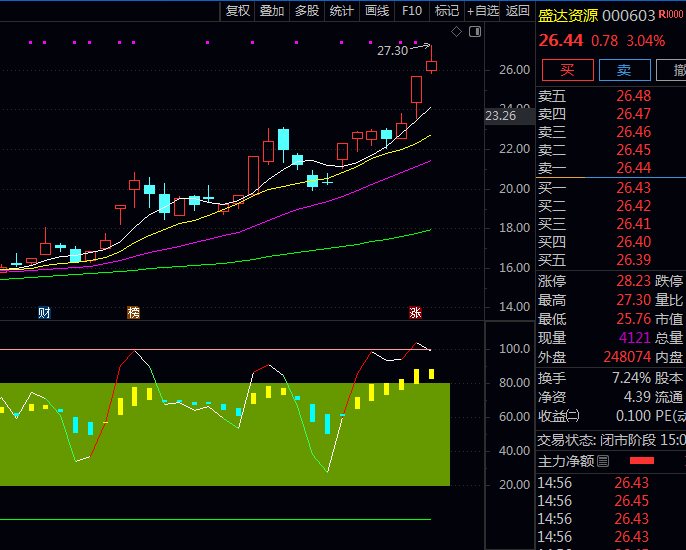Select the 卖三 price 26.46
The image size is (686, 550).
pos(634,132)
